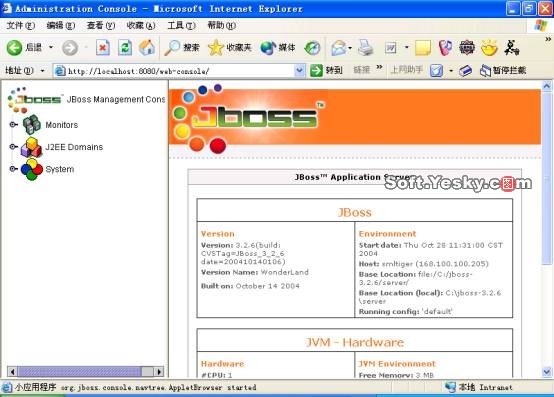Expand the Monitors tree node

(13, 125)
